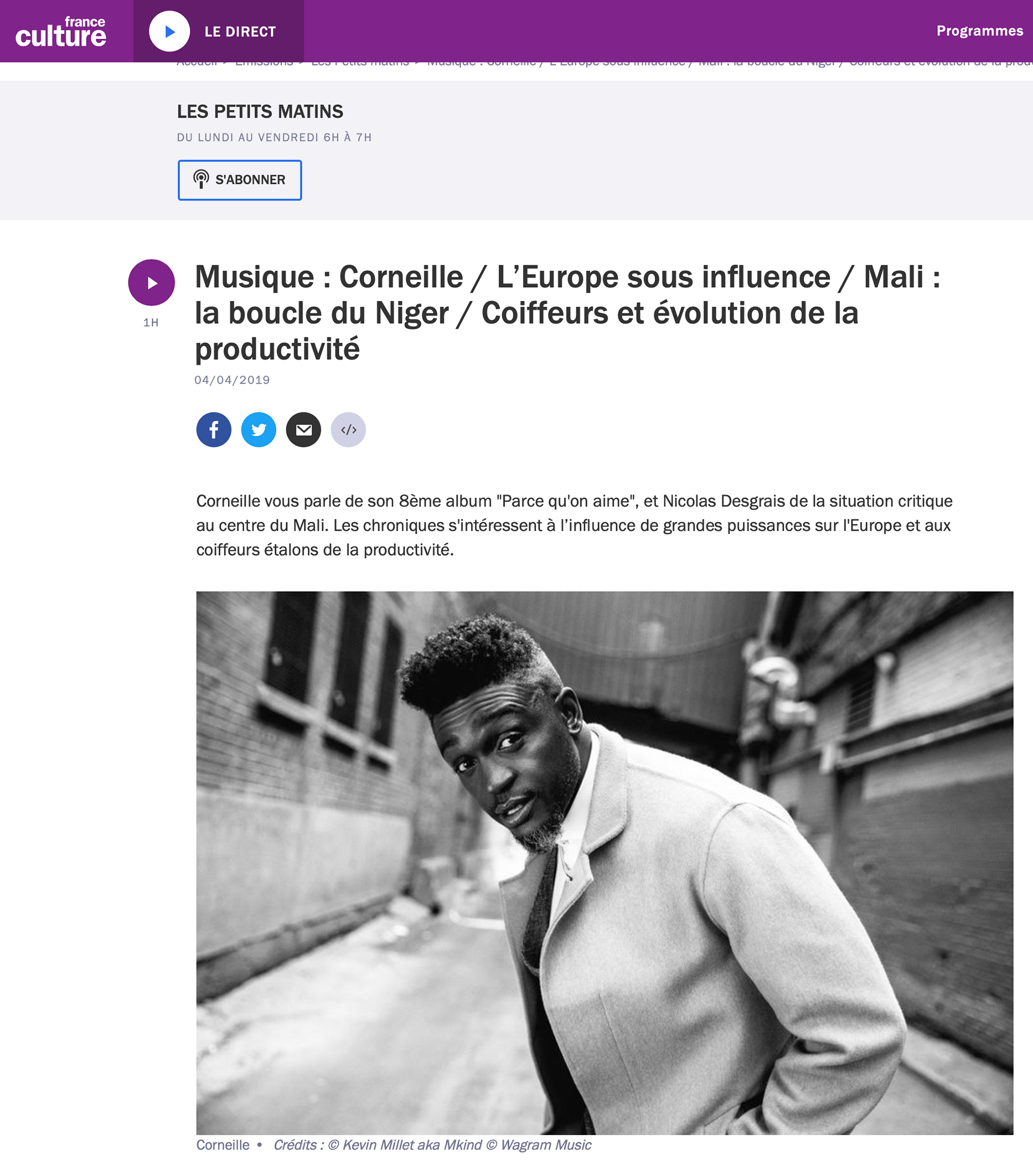1033x1176 pixels.
Task: Open the Programmes menu
Action: click(x=980, y=31)
